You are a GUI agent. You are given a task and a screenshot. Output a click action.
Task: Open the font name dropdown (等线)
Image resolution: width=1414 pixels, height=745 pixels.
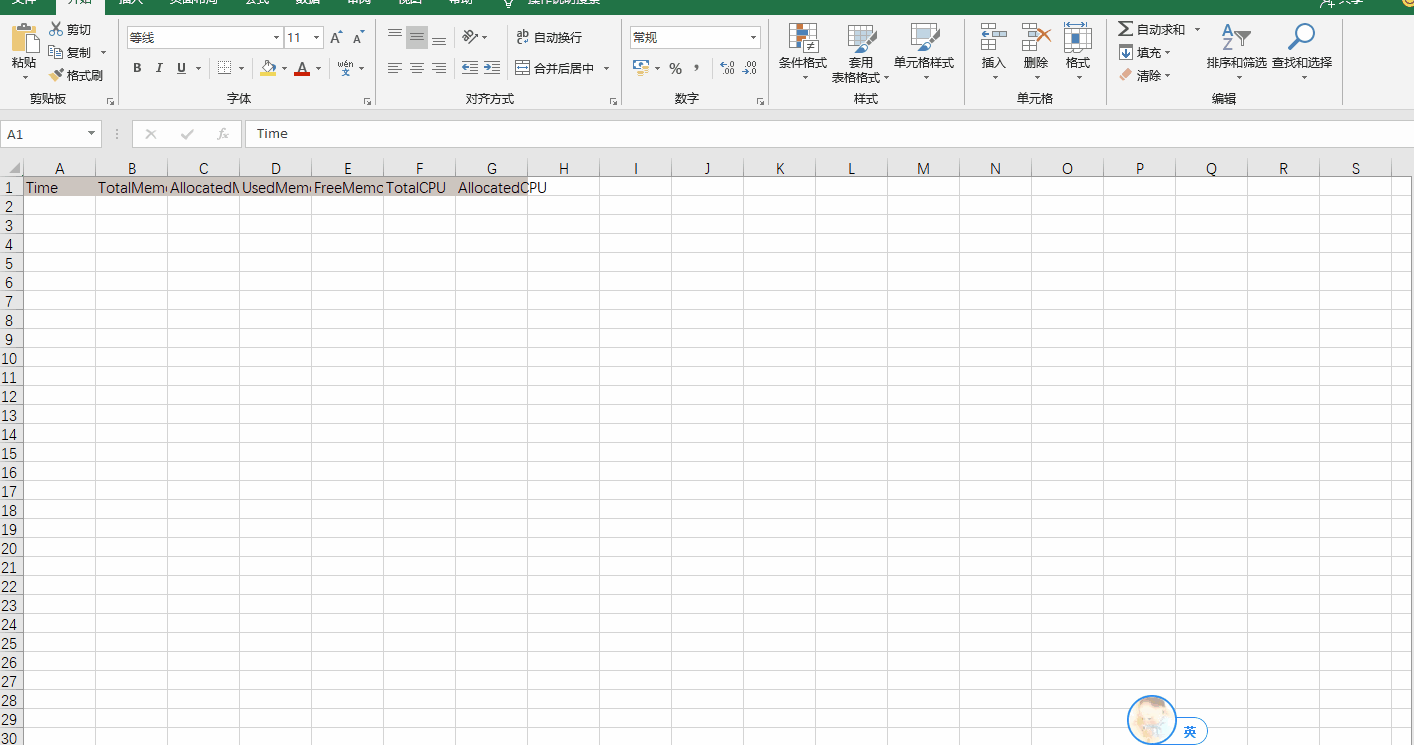[x=277, y=38]
